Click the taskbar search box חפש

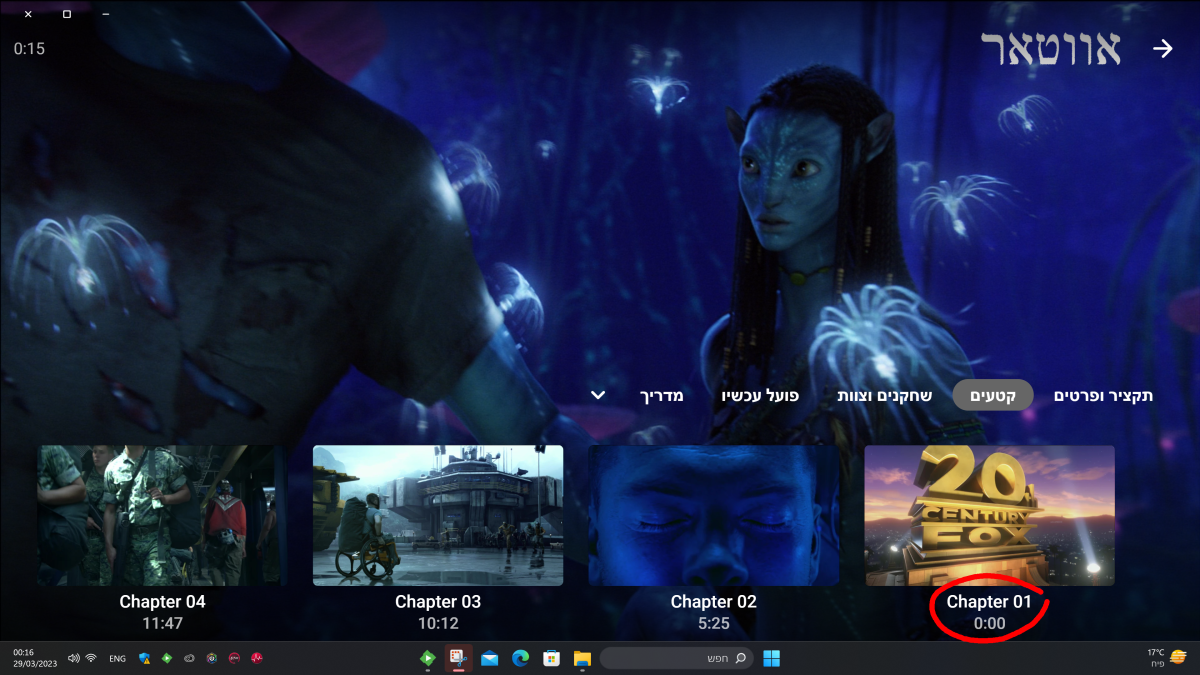point(677,658)
